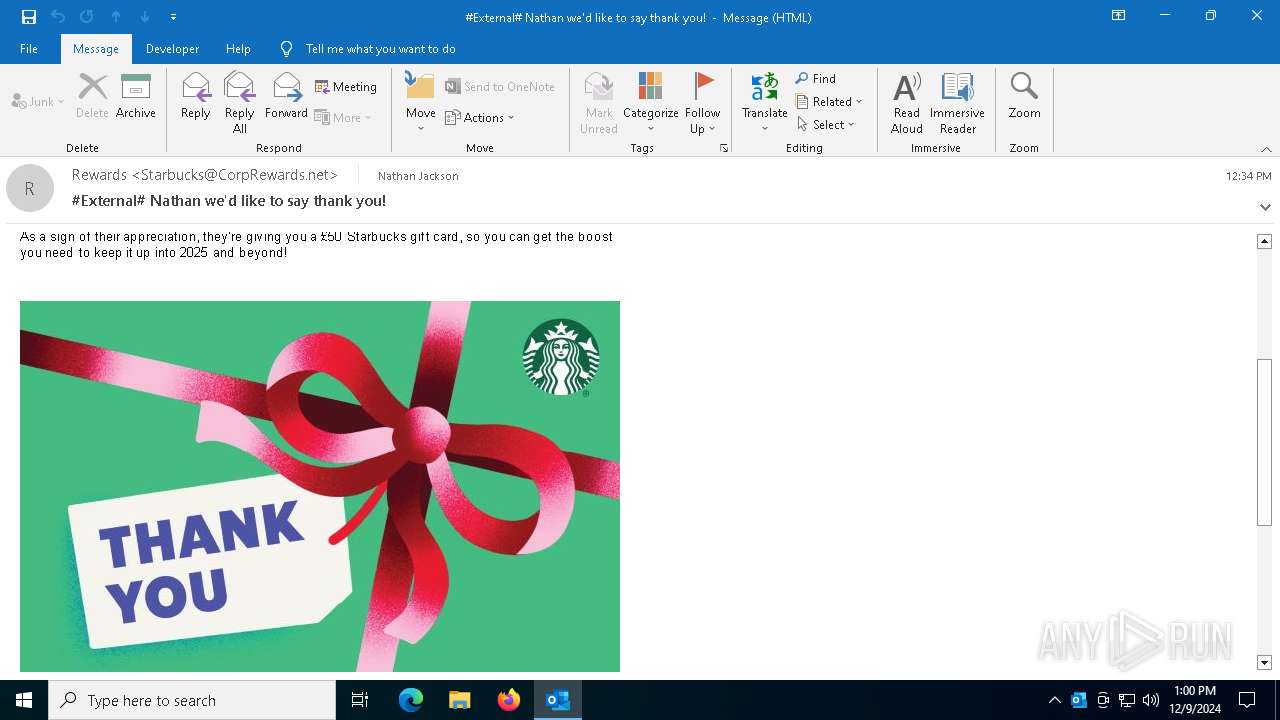The width and height of the screenshot is (1280, 720).
Task: Translate the message
Action: [x=765, y=103]
